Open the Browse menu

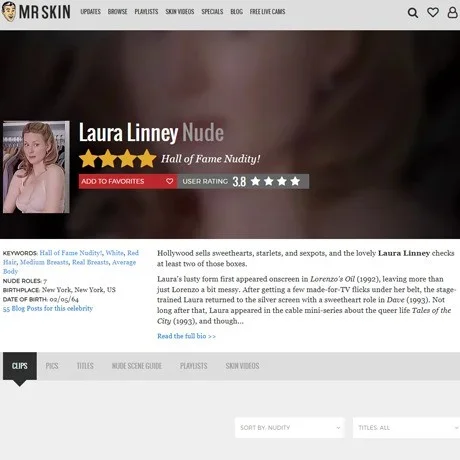(117, 12)
